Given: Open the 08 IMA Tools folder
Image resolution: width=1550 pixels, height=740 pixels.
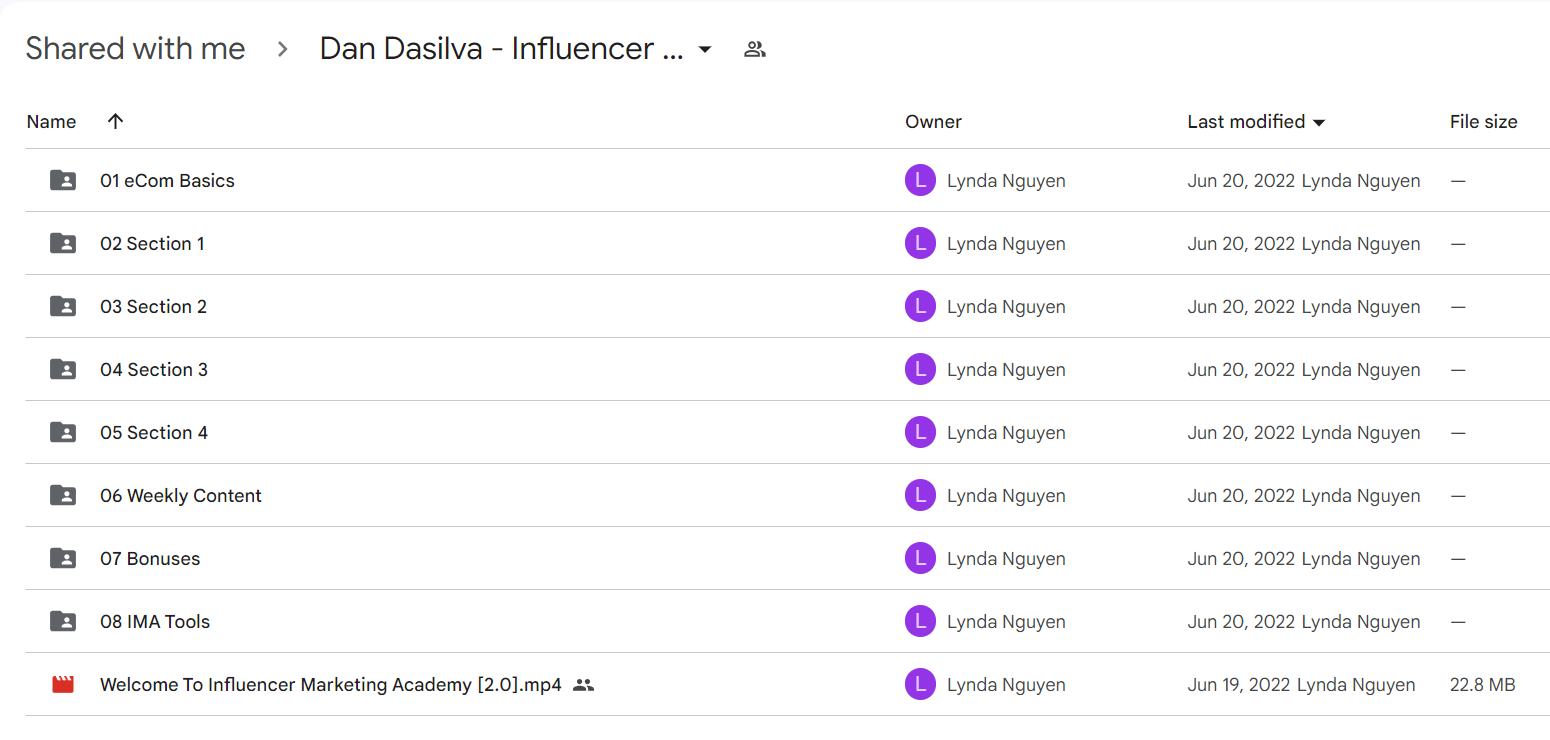Looking at the screenshot, I should tap(155, 622).
